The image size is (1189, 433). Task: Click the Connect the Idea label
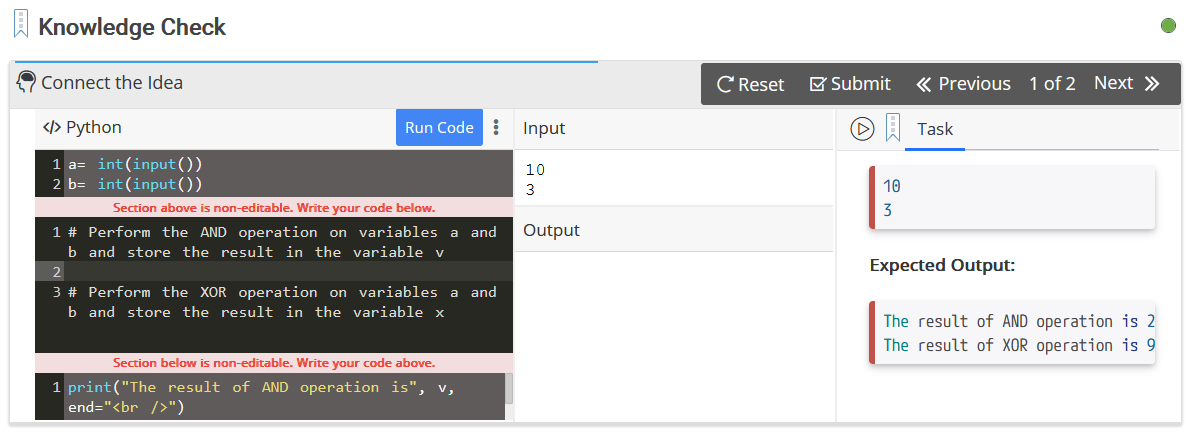112,83
